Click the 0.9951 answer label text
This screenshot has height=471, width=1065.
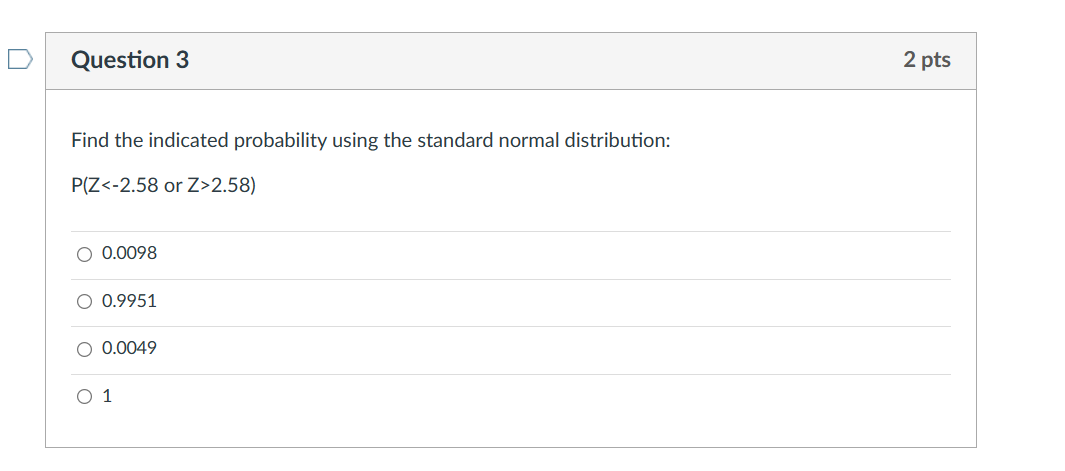tap(130, 301)
